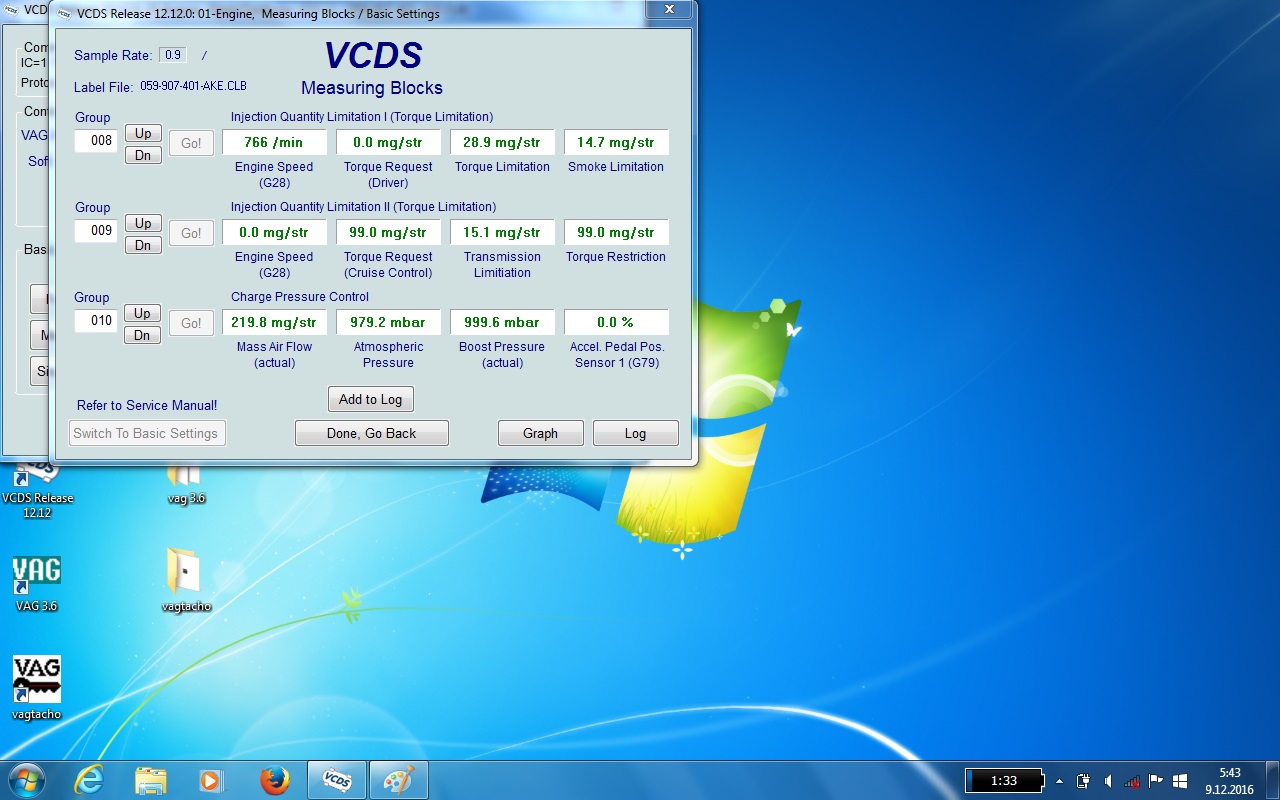Open the taskbar clock showing 5:43
This screenshot has width=1280, height=800.
coord(1230,781)
